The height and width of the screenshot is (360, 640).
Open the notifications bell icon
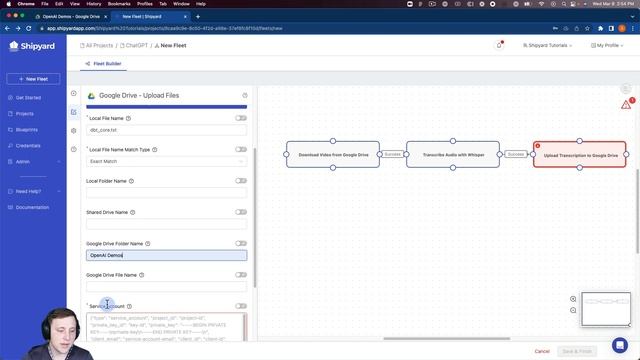pos(499,45)
